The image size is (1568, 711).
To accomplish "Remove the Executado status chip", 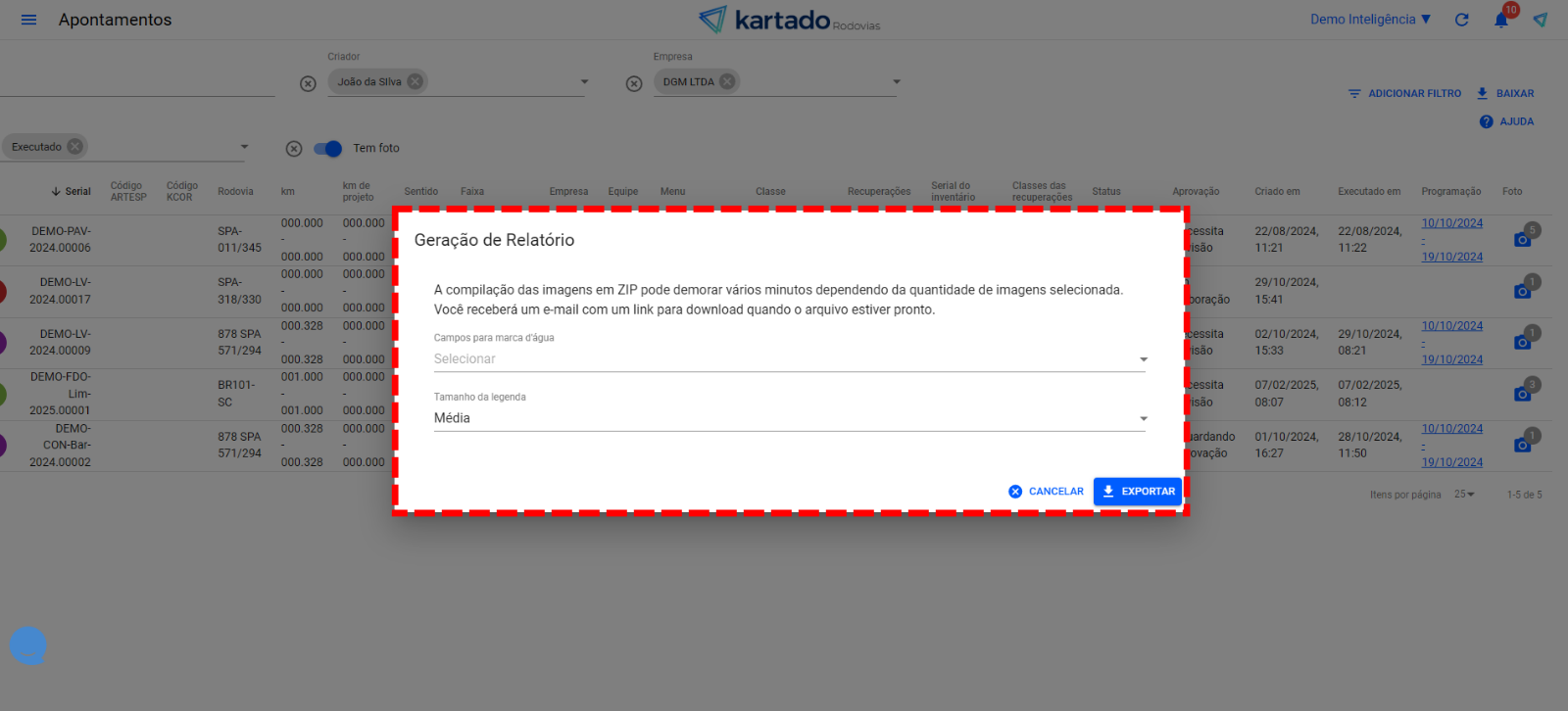I will tap(74, 147).
